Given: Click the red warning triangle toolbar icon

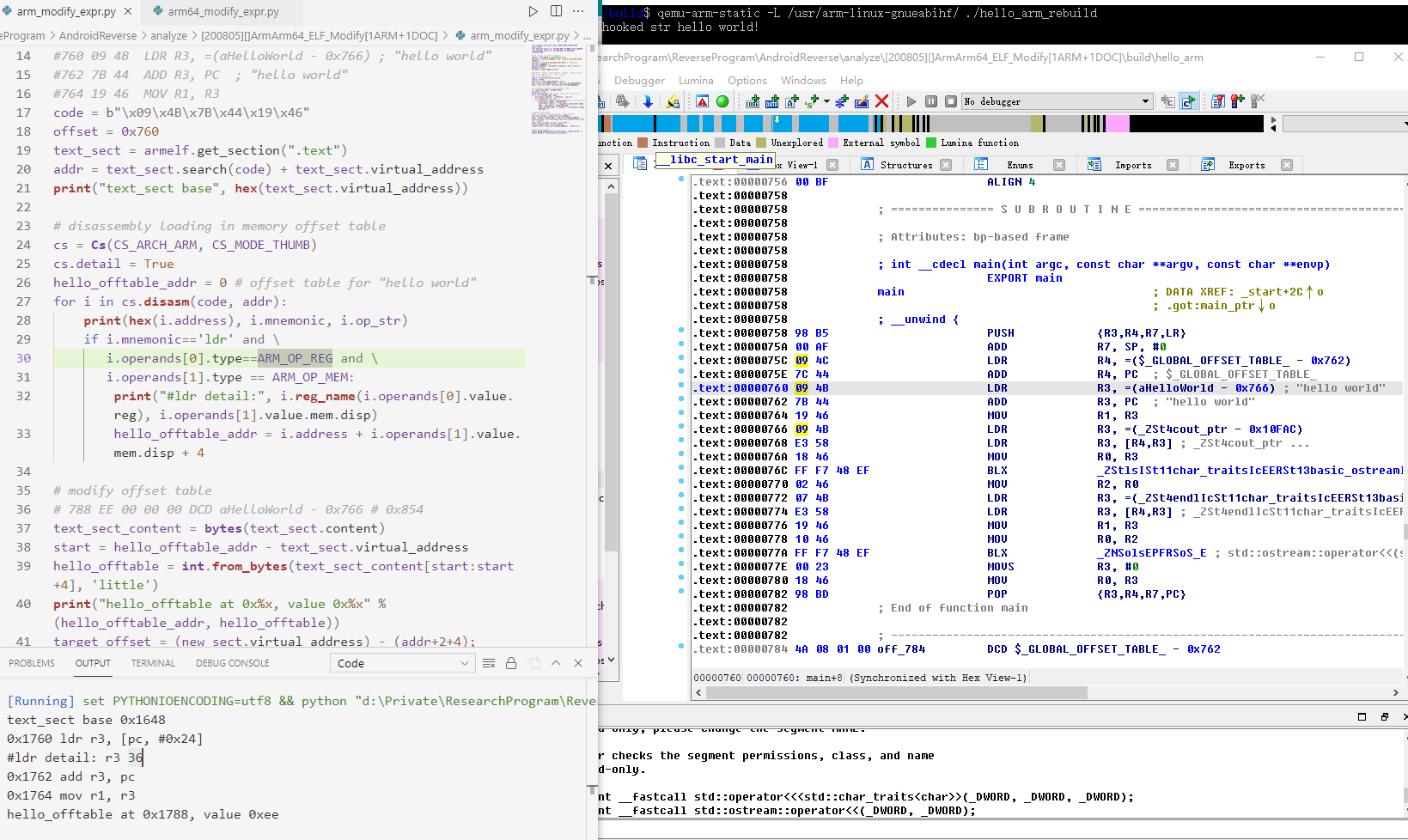Looking at the screenshot, I should click(702, 101).
